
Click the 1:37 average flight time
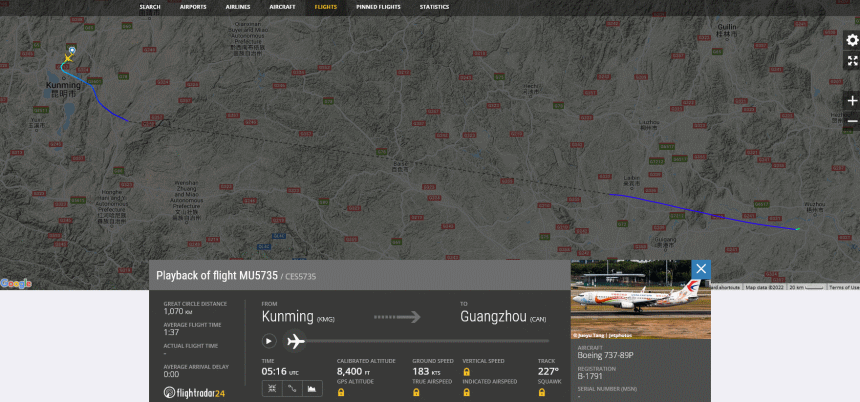[171, 332]
